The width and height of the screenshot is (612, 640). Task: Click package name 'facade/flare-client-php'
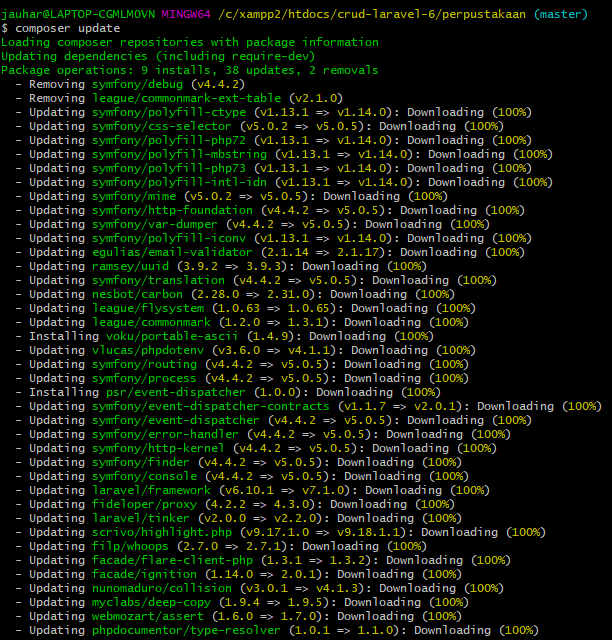172,560
